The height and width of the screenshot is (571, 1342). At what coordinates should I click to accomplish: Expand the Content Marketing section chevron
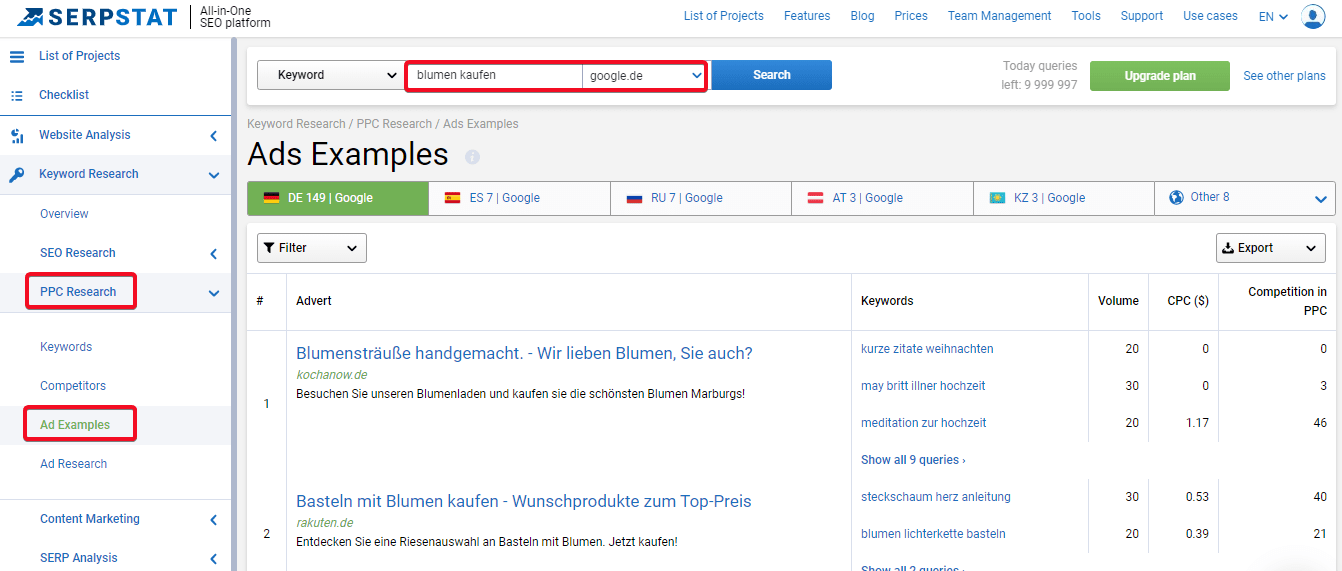pos(213,520)
